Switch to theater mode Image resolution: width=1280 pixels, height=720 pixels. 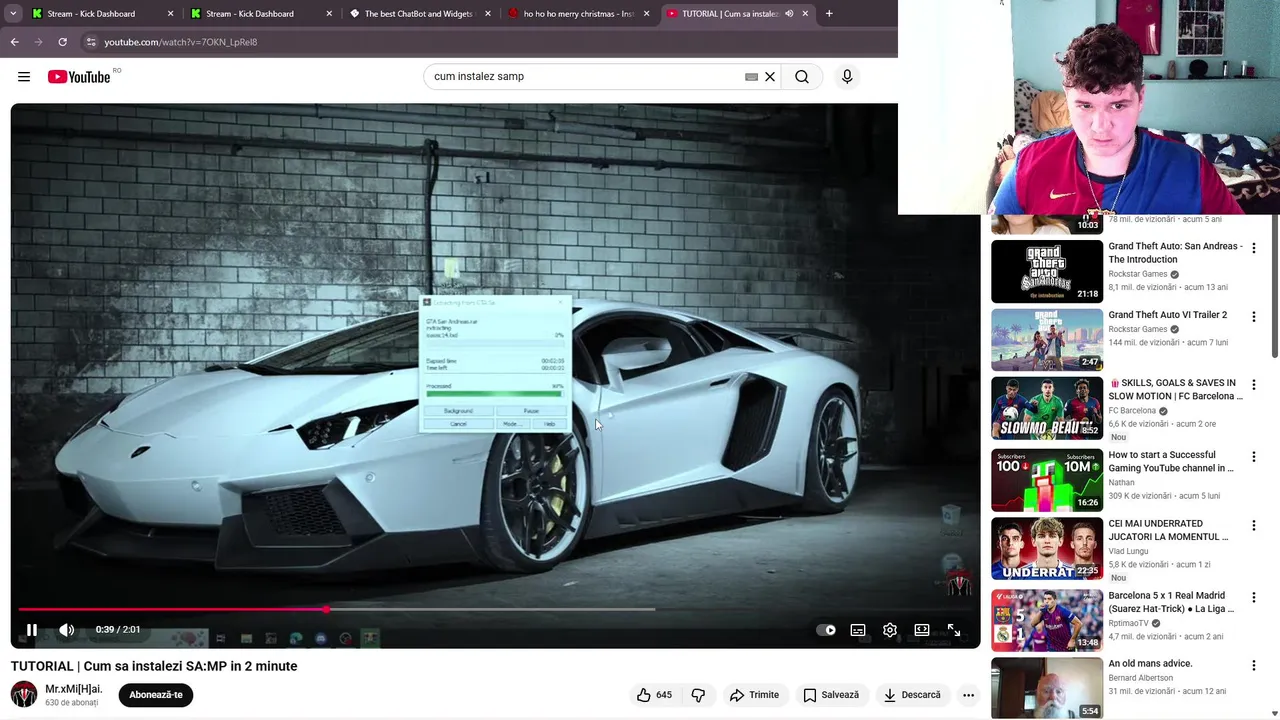[922, 630]
